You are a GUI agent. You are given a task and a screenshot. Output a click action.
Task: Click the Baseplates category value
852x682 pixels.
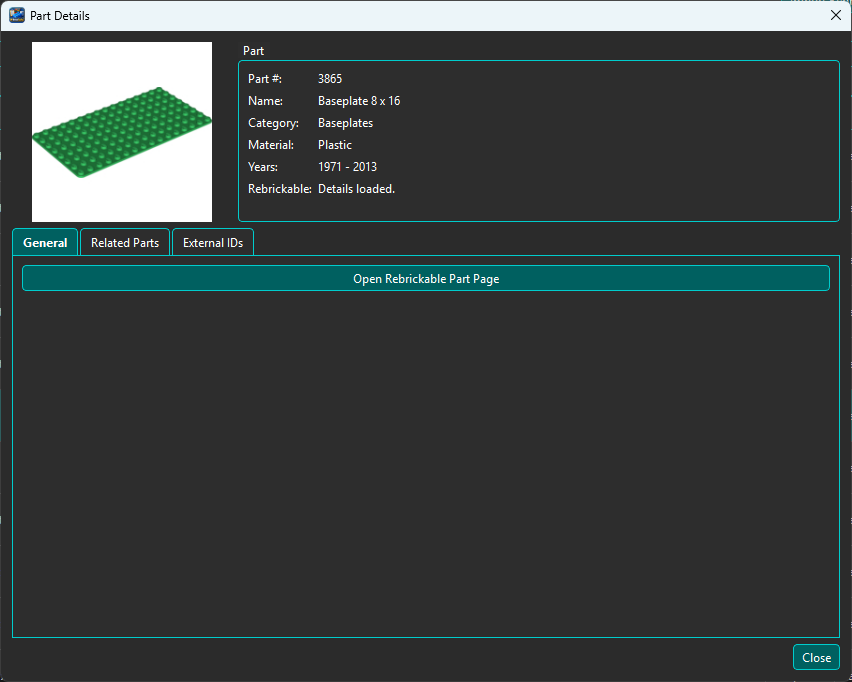pyautogui.click(x=346, y=123)
